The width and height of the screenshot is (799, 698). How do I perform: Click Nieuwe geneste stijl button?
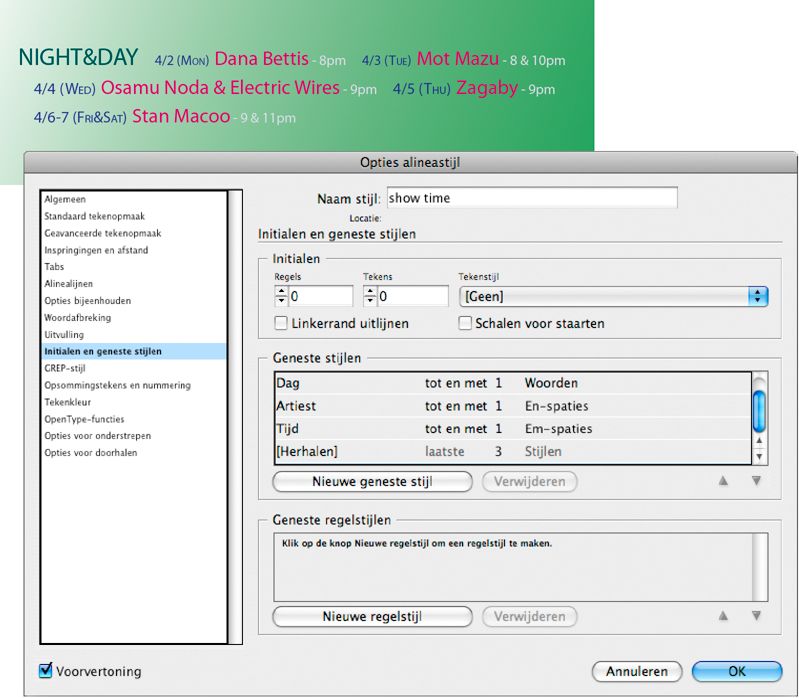coord(372,481)
